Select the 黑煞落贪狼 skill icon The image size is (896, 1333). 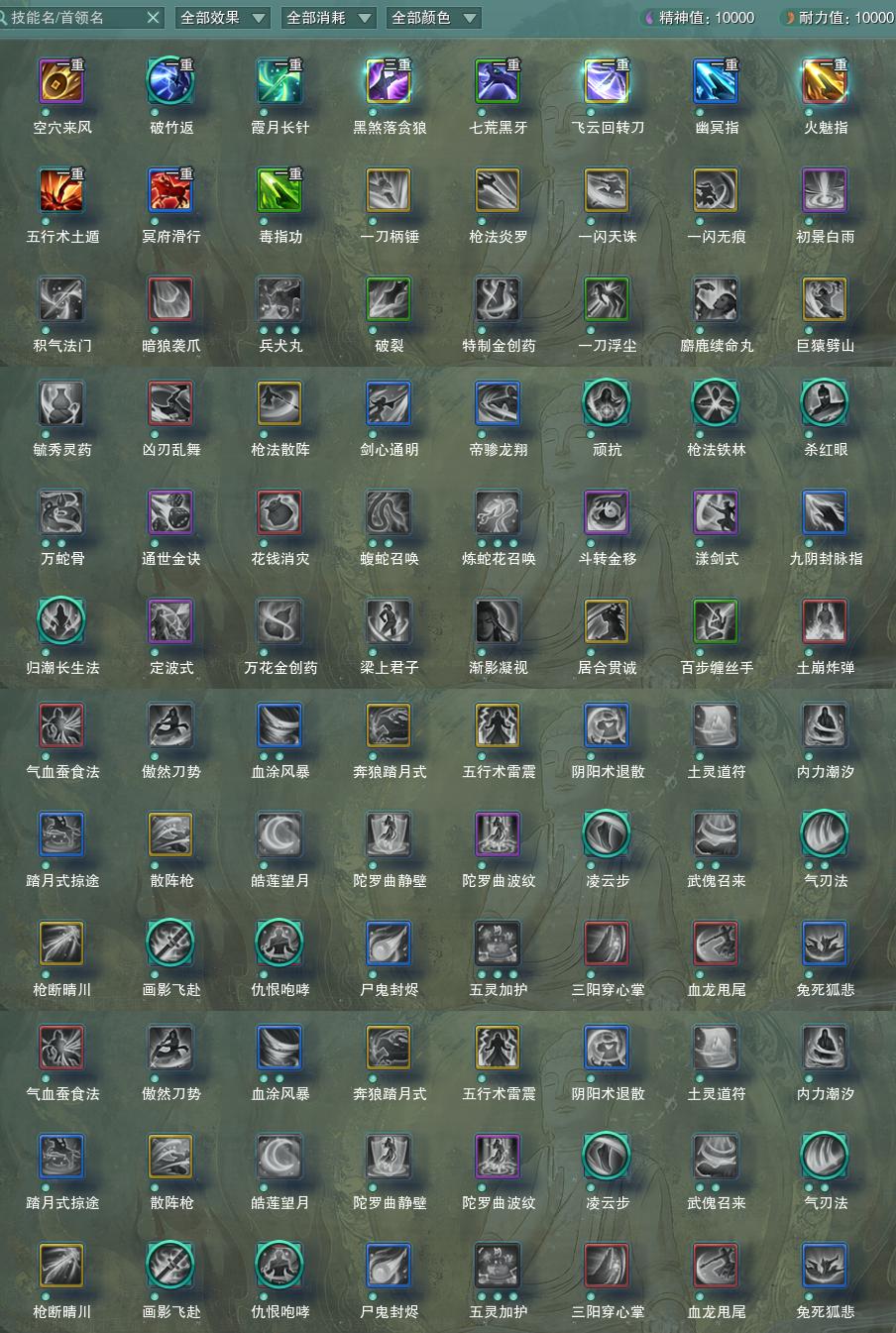pos(390,81)
